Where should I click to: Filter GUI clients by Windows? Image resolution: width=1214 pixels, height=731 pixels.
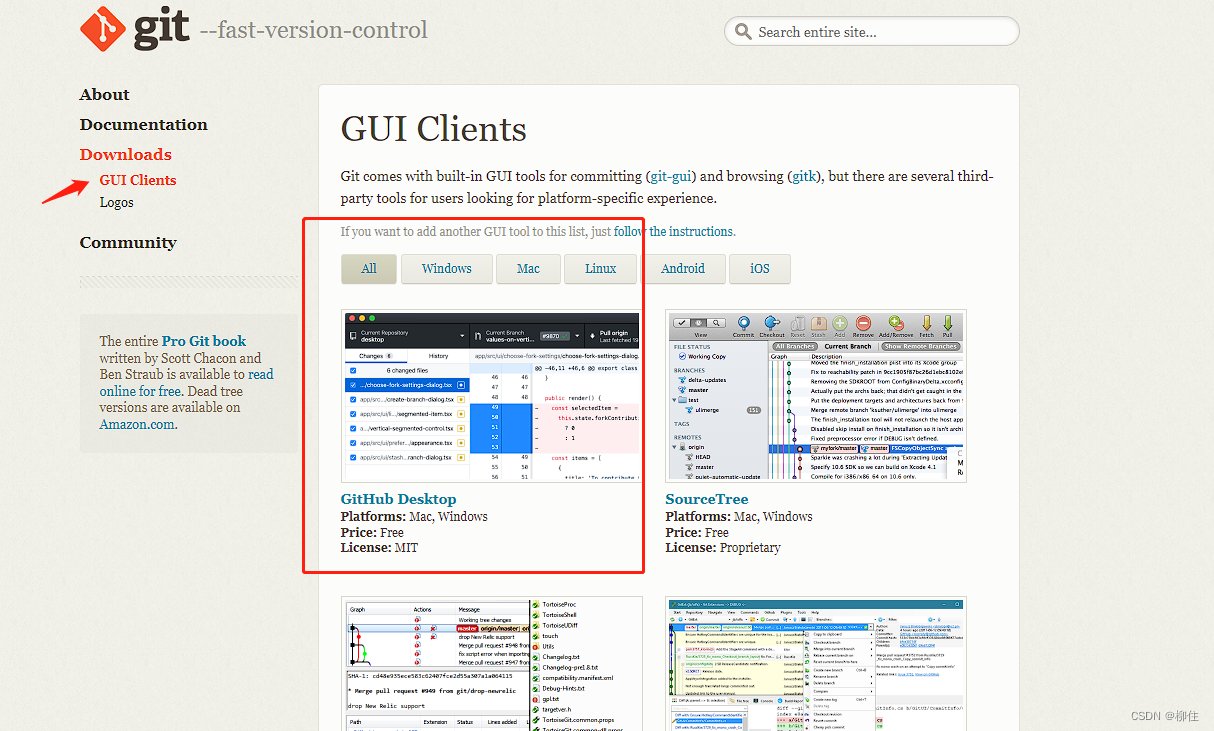tap(447, 268)
